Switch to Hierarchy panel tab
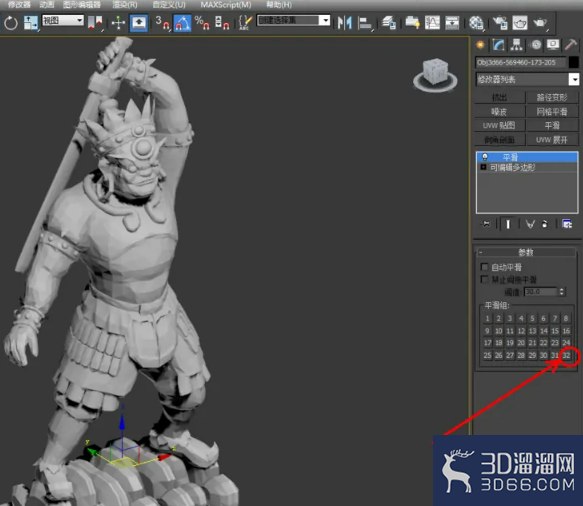Image resolution: width=583 pixels, height=506 pixels. tap(516, 45)
